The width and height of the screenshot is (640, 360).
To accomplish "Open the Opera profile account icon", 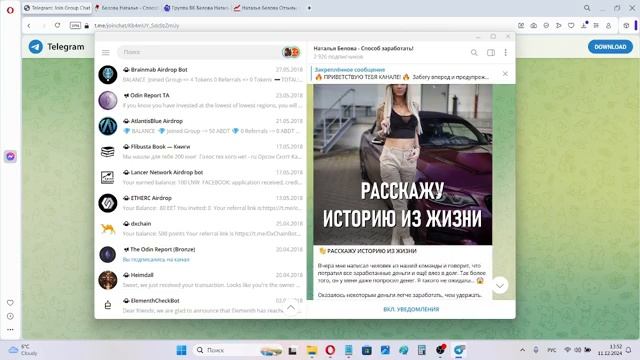I will coord(609,25).
